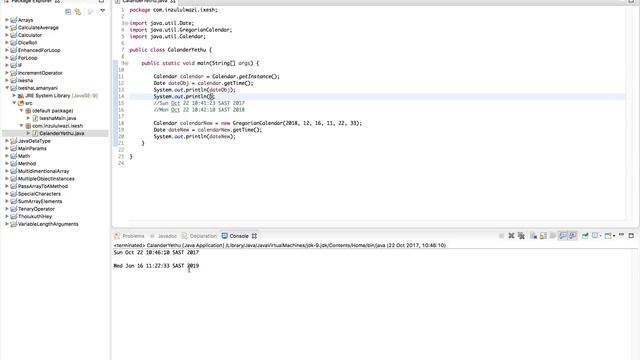Viewport: 640px width, 360px height.
Task: Select the JavaDataType project
Action: [34, 141]
